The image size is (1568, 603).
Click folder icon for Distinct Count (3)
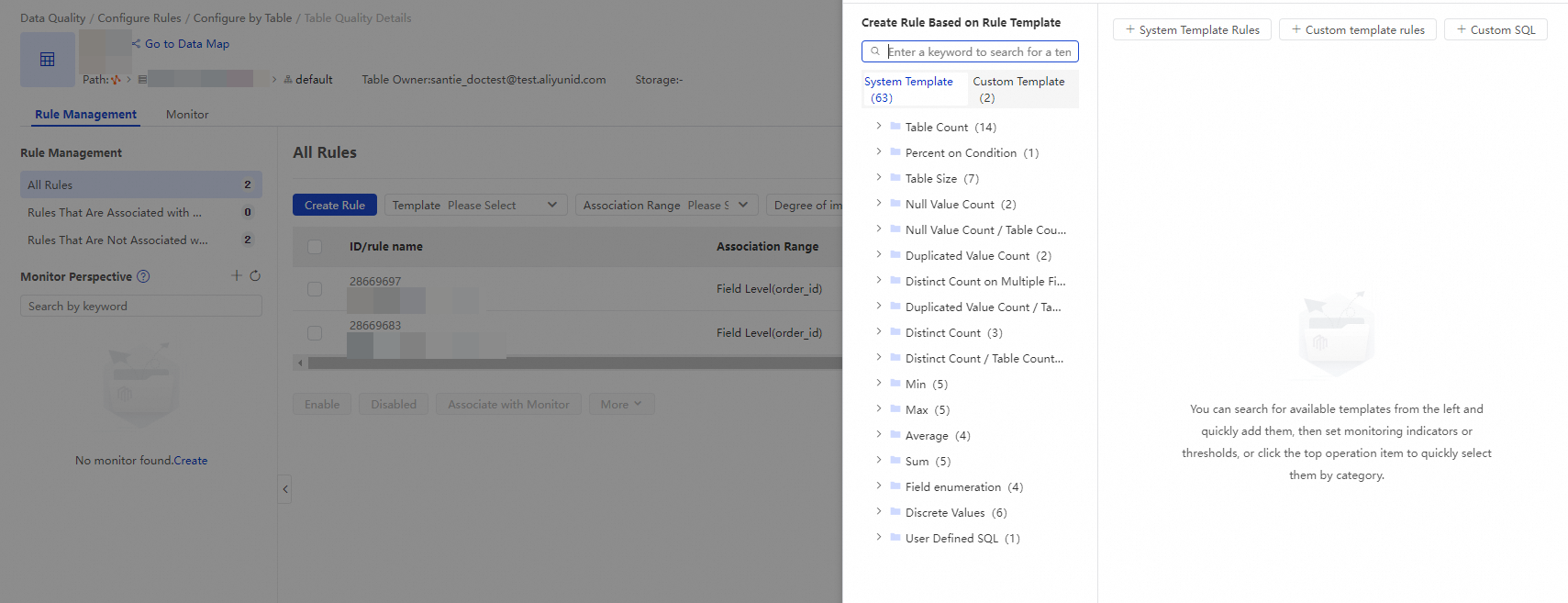895,332
